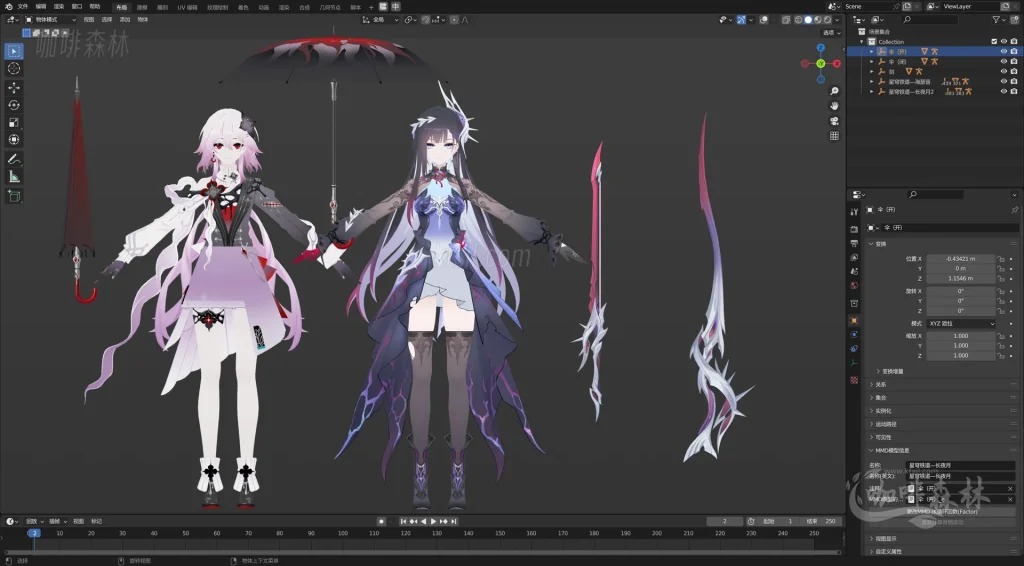Screen dimensions: 1024x566
Task: Open the shading options dropdown arrow
Action: pos(837,20)
